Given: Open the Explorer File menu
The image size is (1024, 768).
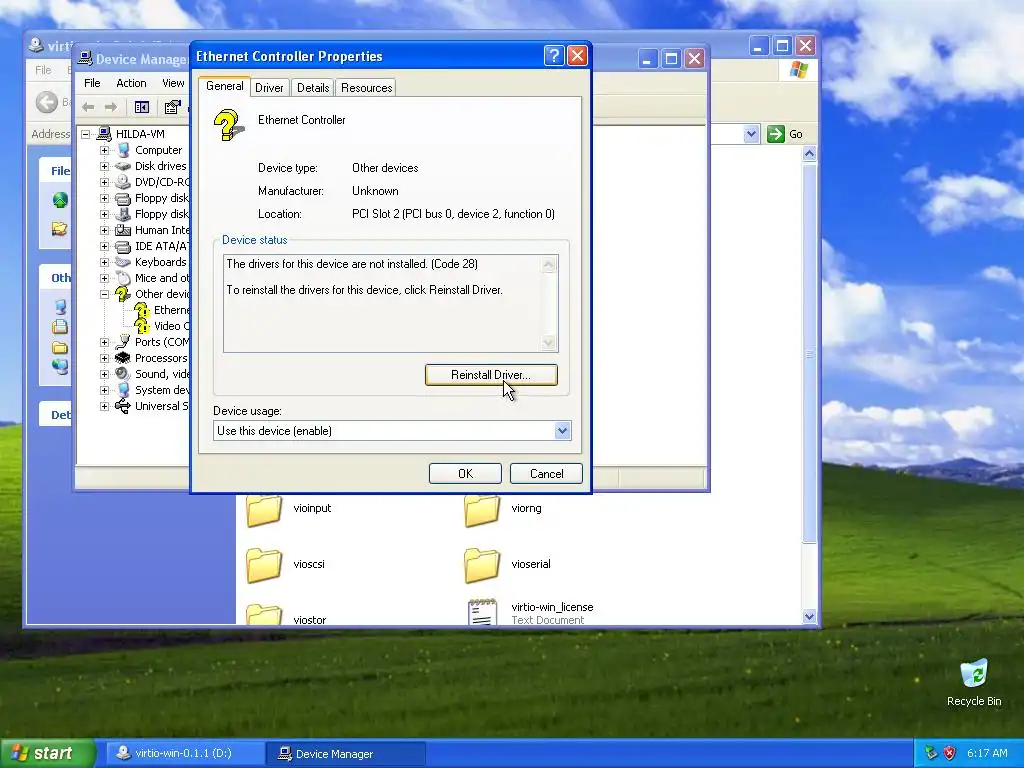Looking at the screenshot, I should click(x=43, y=70).
